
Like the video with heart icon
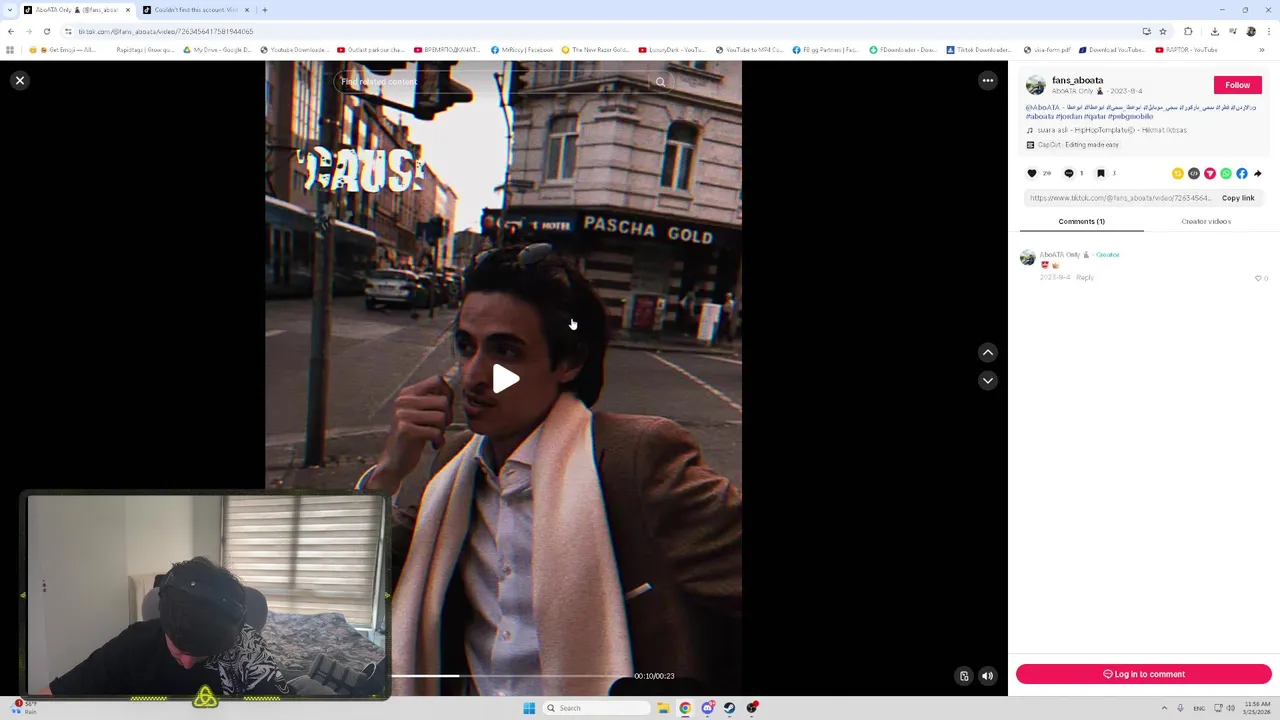(x=1032, y=173)
